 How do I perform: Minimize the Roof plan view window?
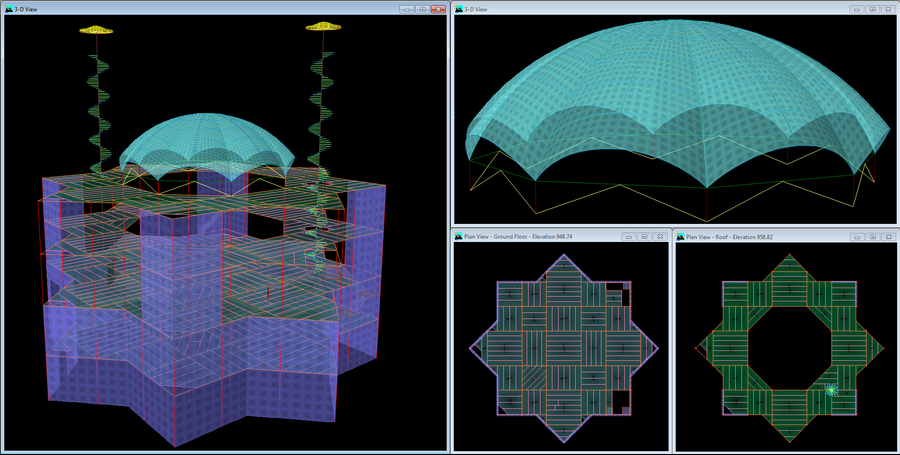click(x=858, y=237)
